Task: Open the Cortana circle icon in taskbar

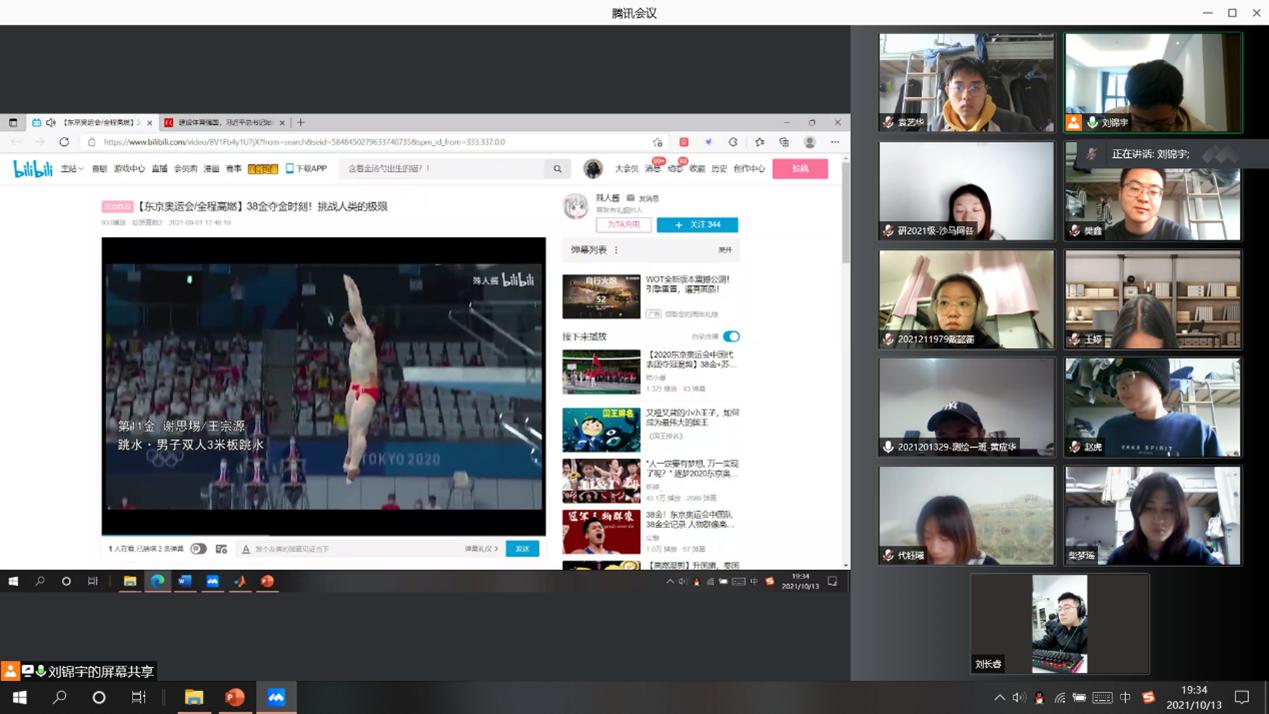Action: [x=99, y=697]
